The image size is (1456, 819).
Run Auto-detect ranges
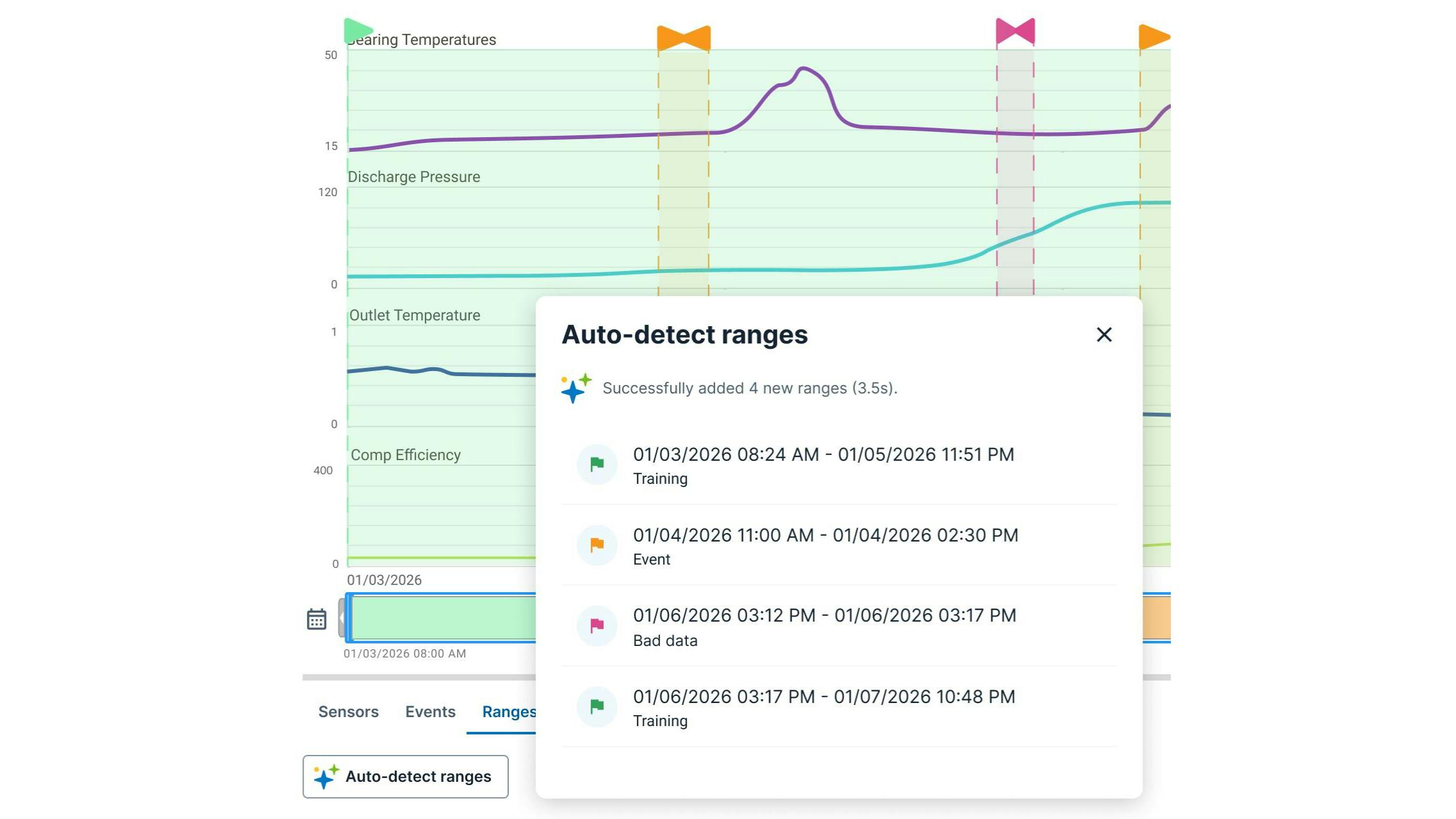[x=405, y=777]
